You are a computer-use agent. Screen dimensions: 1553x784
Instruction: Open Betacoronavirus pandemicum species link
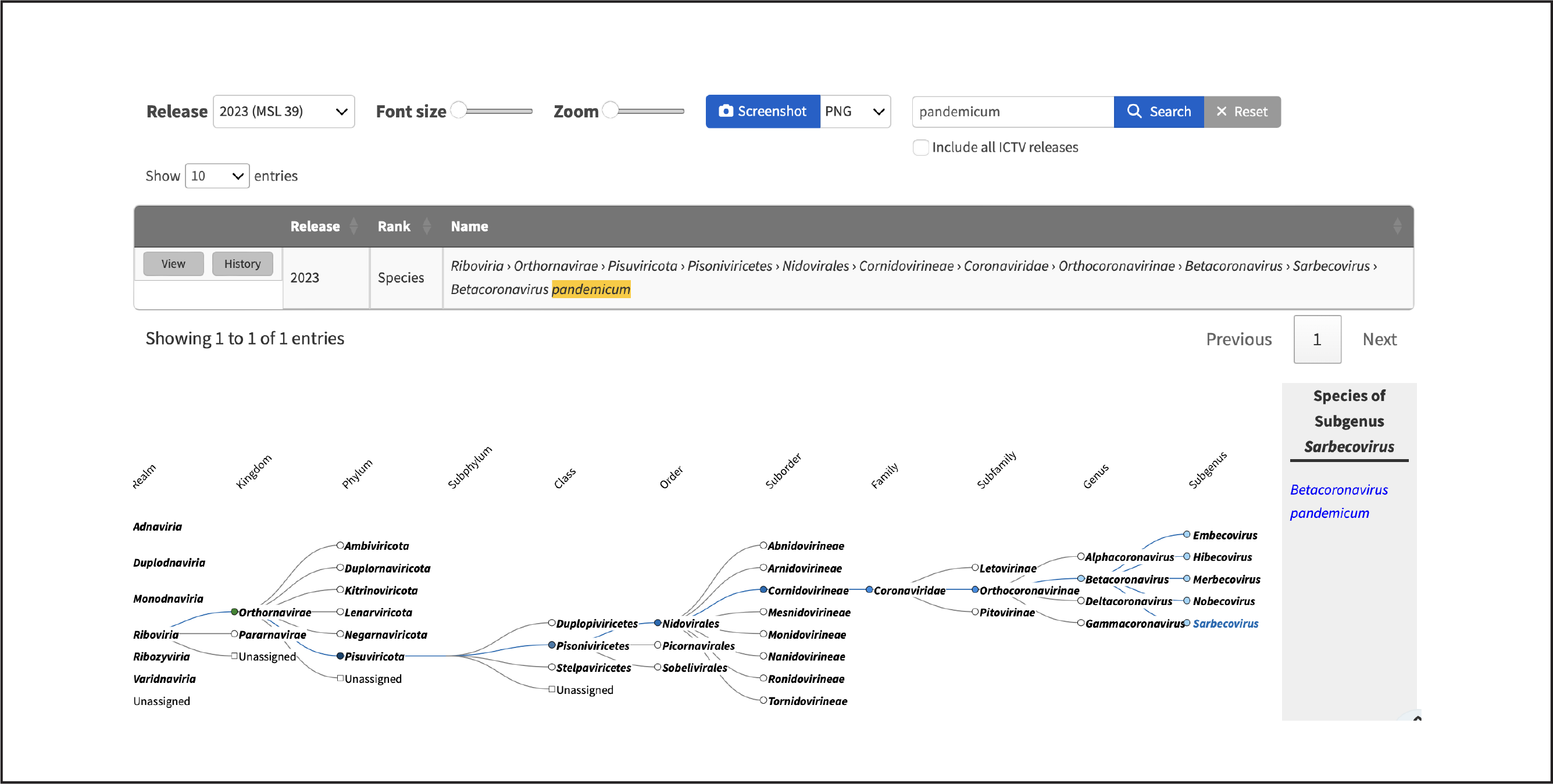(1338, 501)
